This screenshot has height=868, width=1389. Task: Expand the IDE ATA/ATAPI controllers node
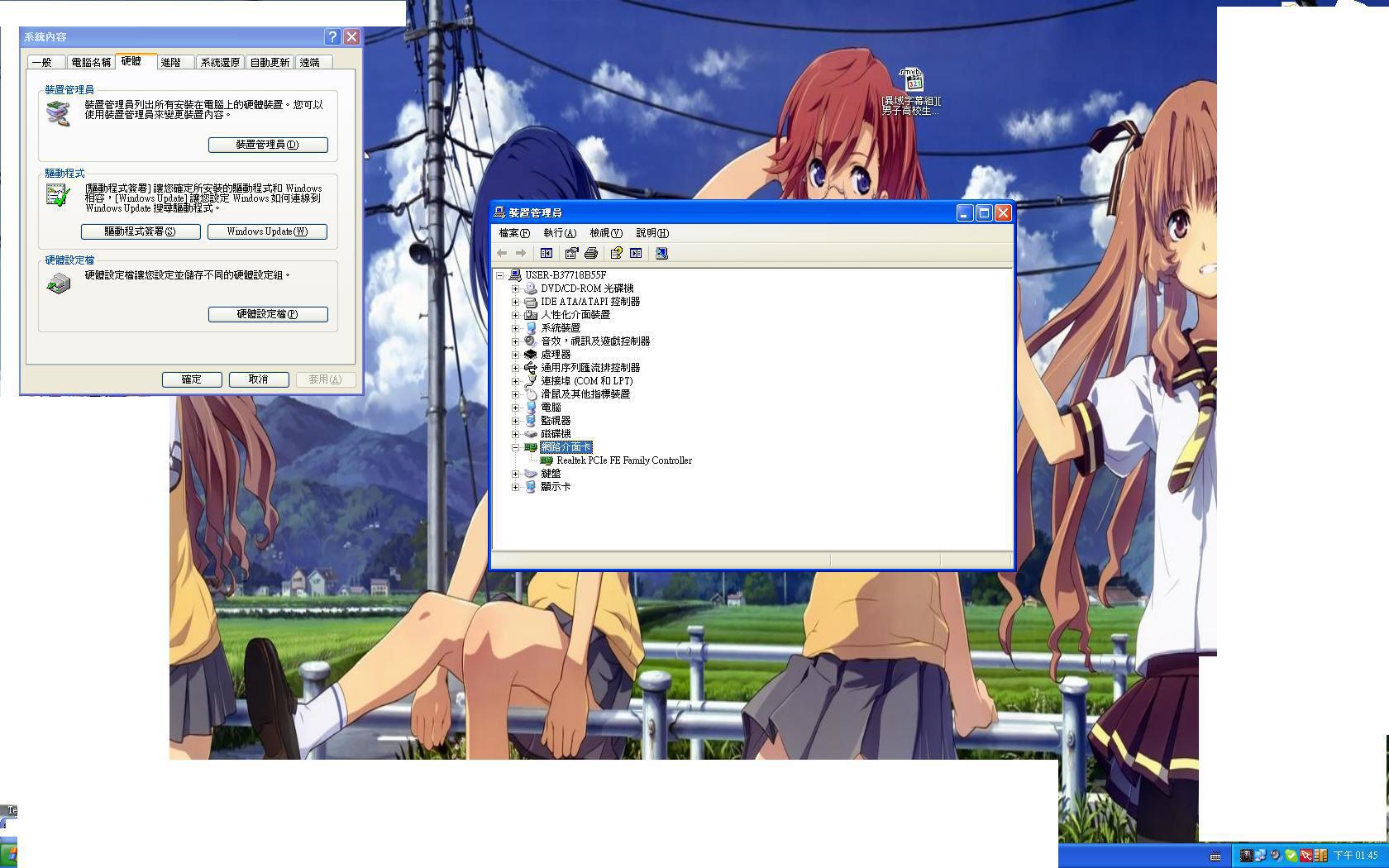[x=515, y=302]
